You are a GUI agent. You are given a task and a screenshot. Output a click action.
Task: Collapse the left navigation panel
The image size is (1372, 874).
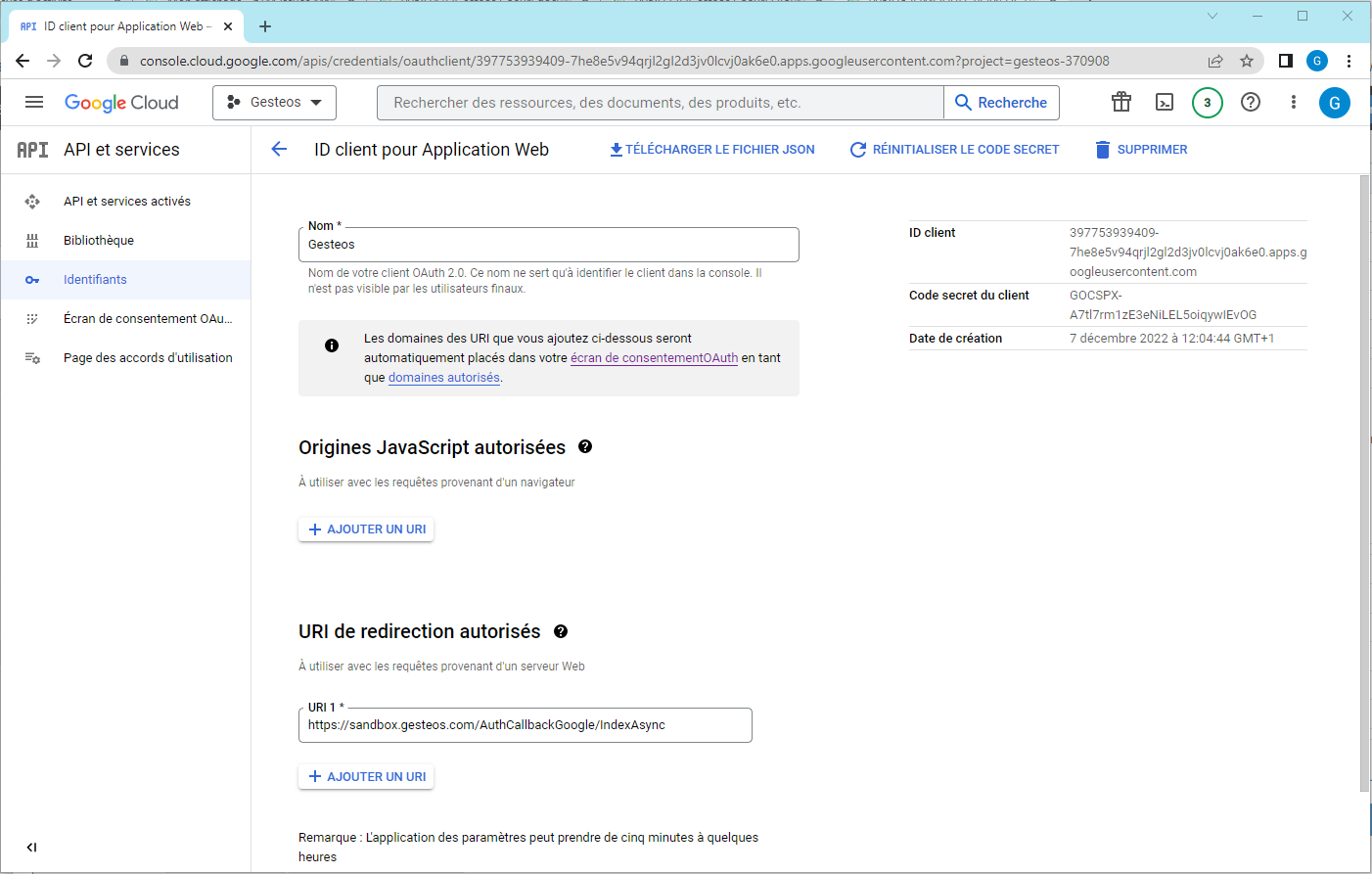tap(31, 848)
